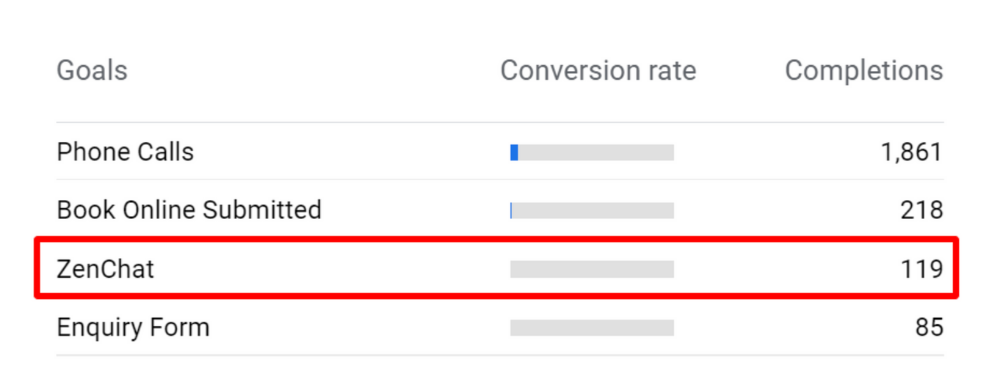This screenshot has height=374, width=1000.
Task: Click the Completions column header
Action: point(864,71)
